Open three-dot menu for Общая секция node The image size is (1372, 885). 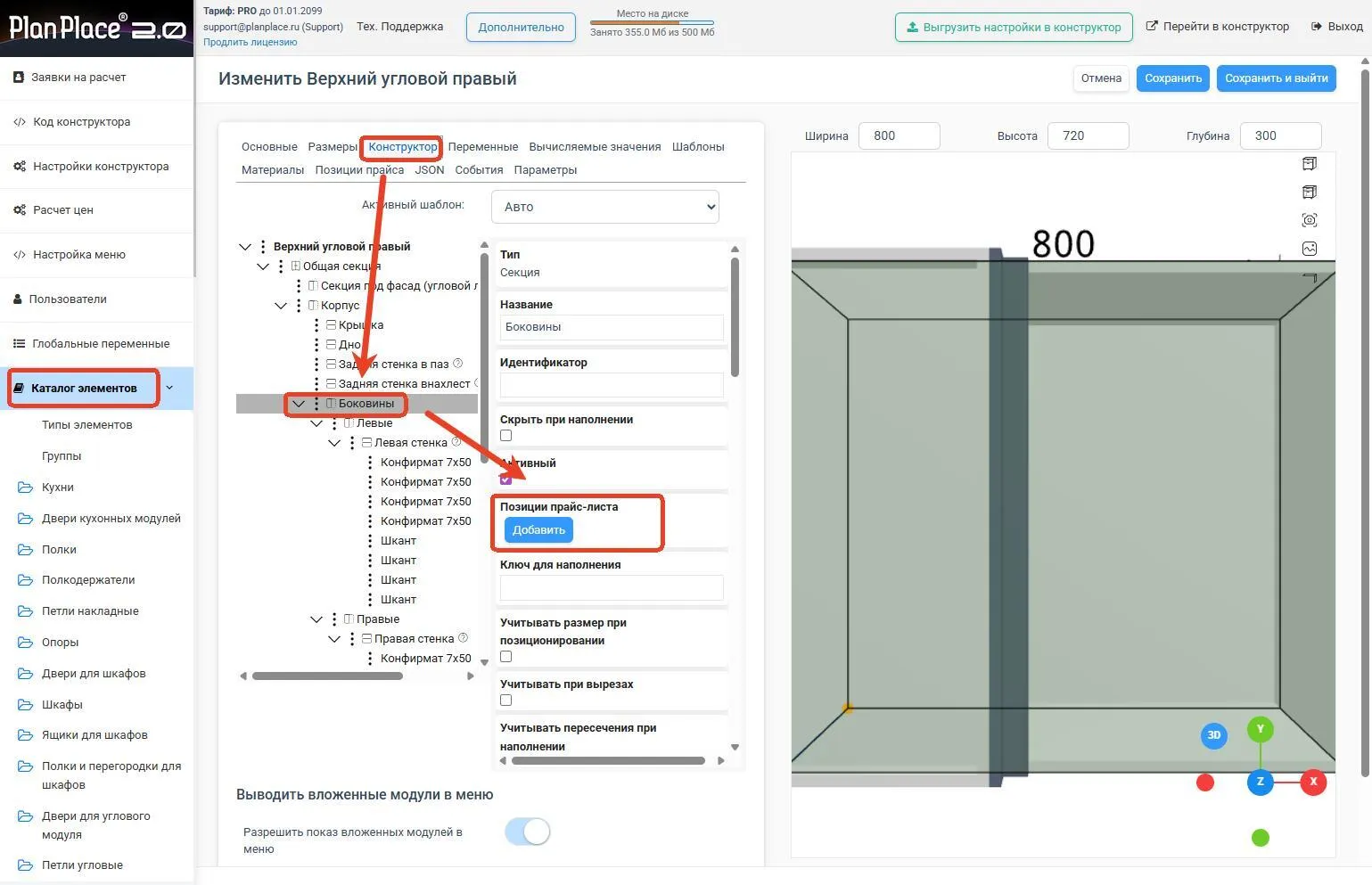point(281,266)
